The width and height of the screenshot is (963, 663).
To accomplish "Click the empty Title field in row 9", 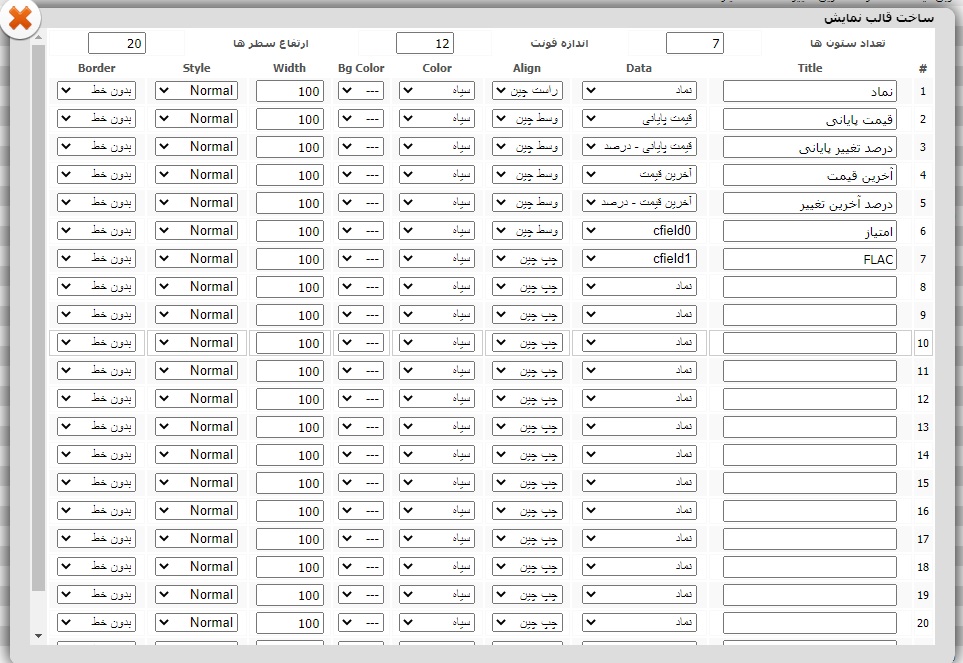I will click(809, 316).
